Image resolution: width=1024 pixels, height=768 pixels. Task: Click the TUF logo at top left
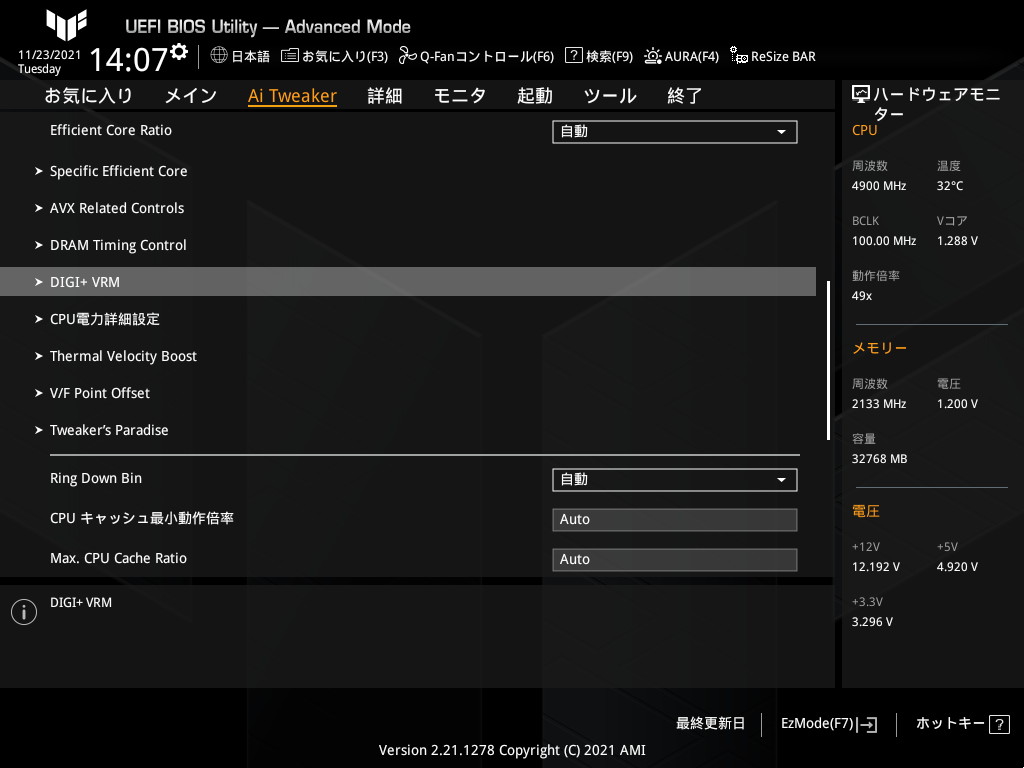pos(66,25)
